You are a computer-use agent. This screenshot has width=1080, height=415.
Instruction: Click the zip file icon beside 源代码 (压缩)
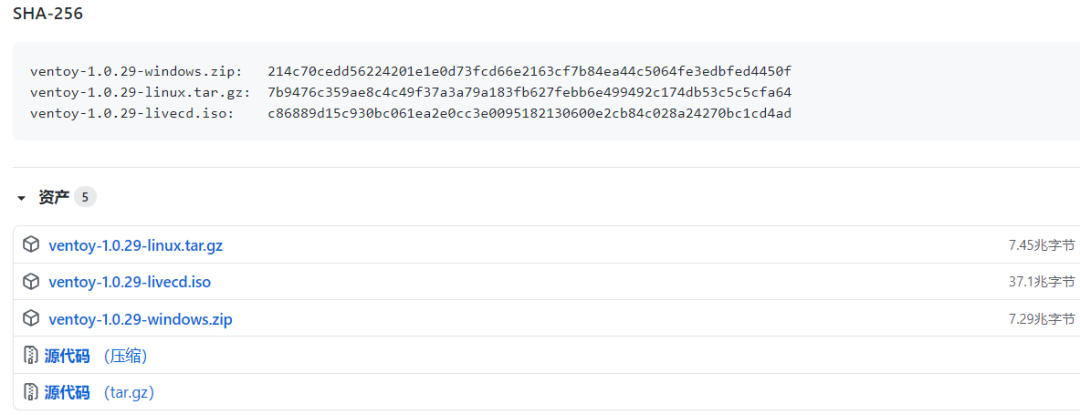(31, 356)
